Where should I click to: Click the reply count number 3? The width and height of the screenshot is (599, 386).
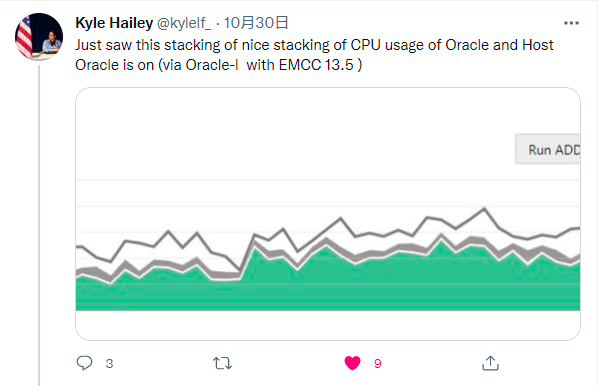point(109,363)
